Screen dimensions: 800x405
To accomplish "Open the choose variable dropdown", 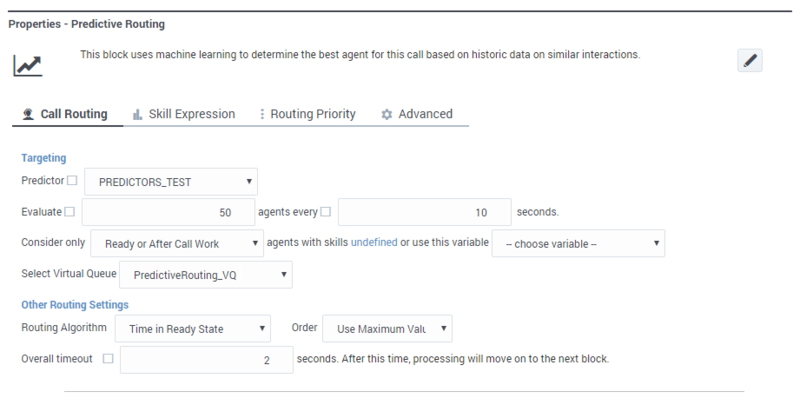I will [x=579, y=243].
